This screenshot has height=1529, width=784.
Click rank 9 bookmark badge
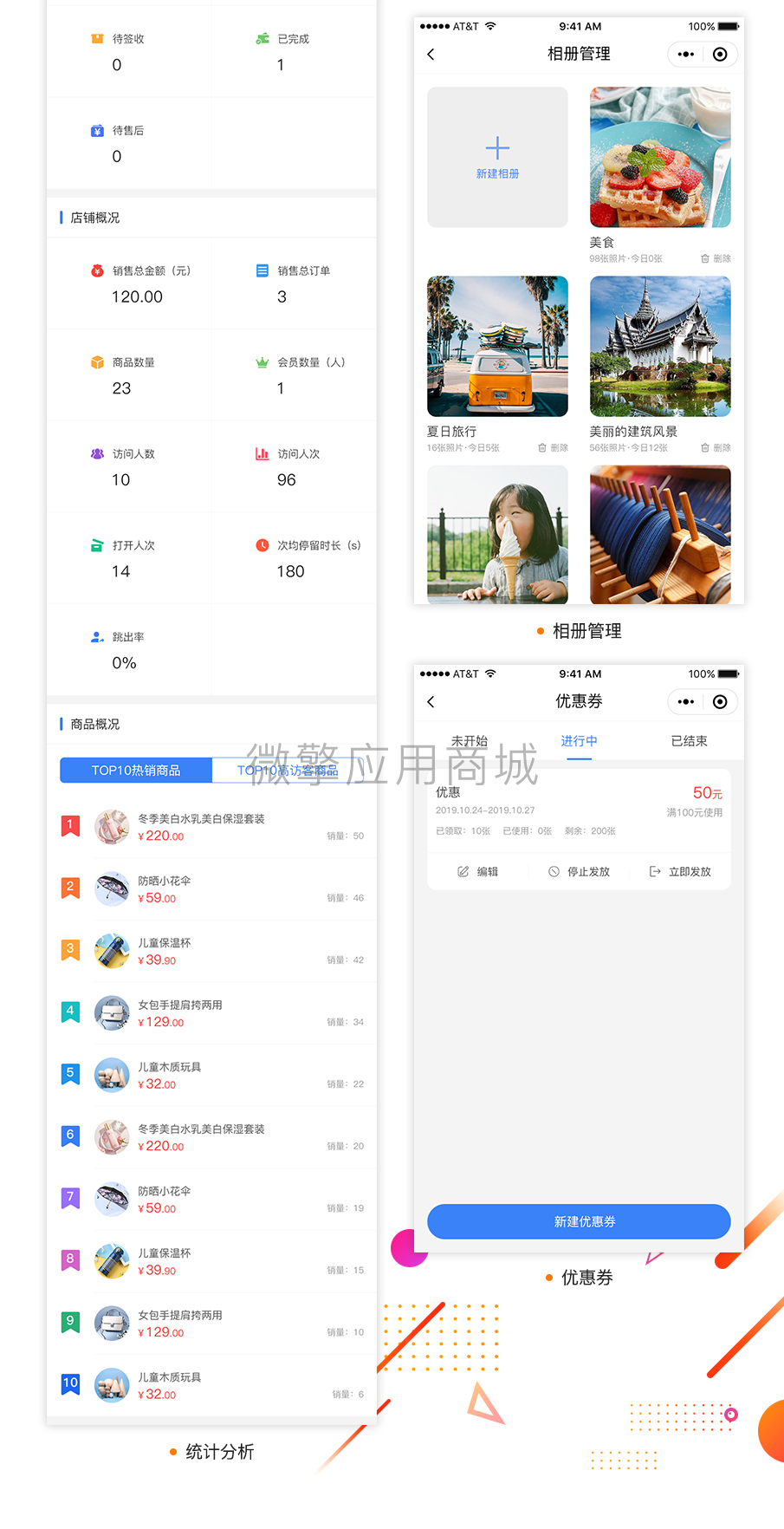tap(70, 1322)
